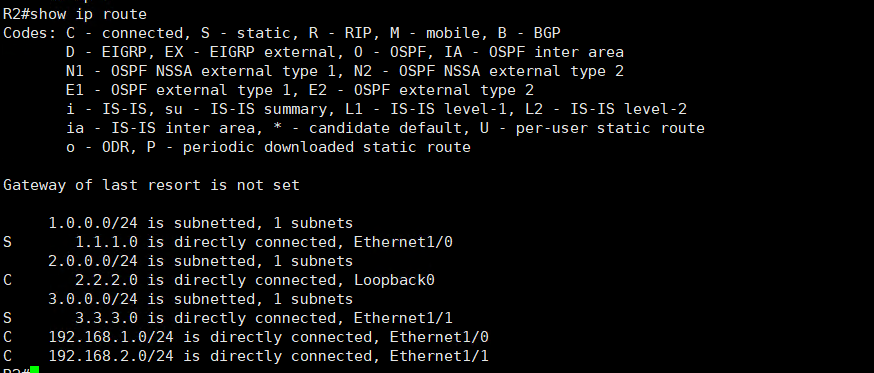Select the 3.3.3.0 Ethernet1/1 static route
This screenshot has width=874, height=373.
[x=228, y=318]
